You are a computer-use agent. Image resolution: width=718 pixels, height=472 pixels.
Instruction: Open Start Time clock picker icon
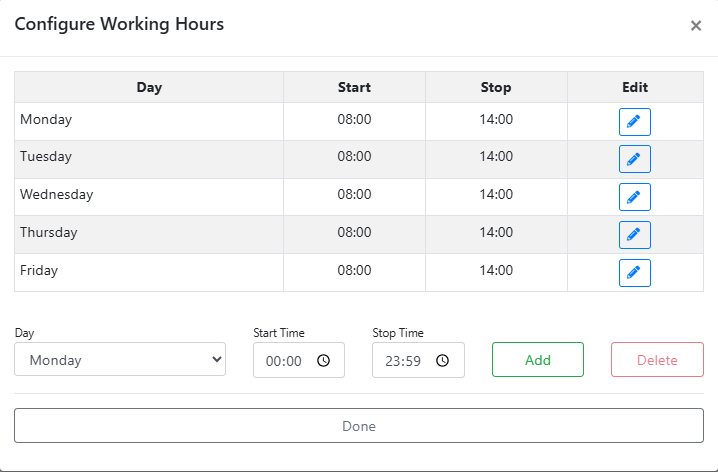323,361
